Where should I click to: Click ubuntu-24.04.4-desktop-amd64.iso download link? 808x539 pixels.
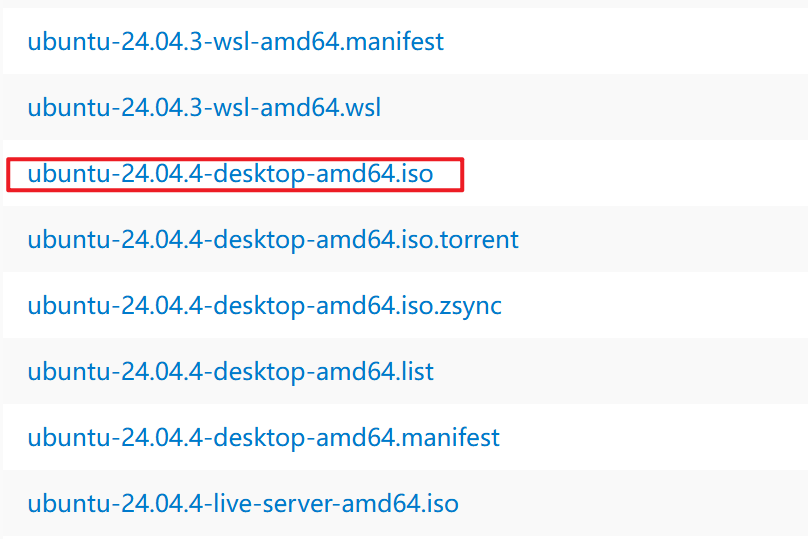[230, 174]
